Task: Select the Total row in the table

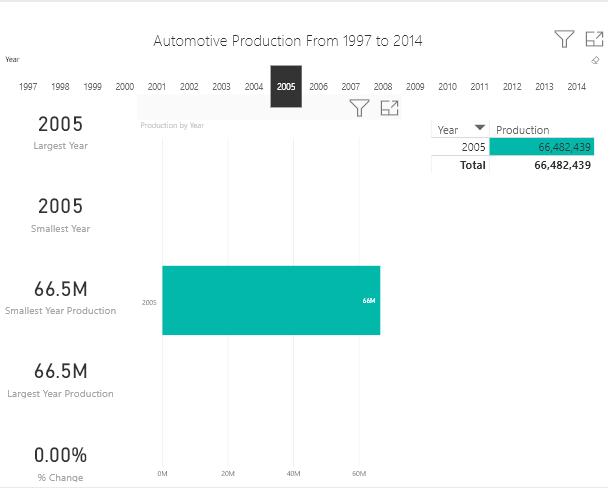Action: pos(472,165)
